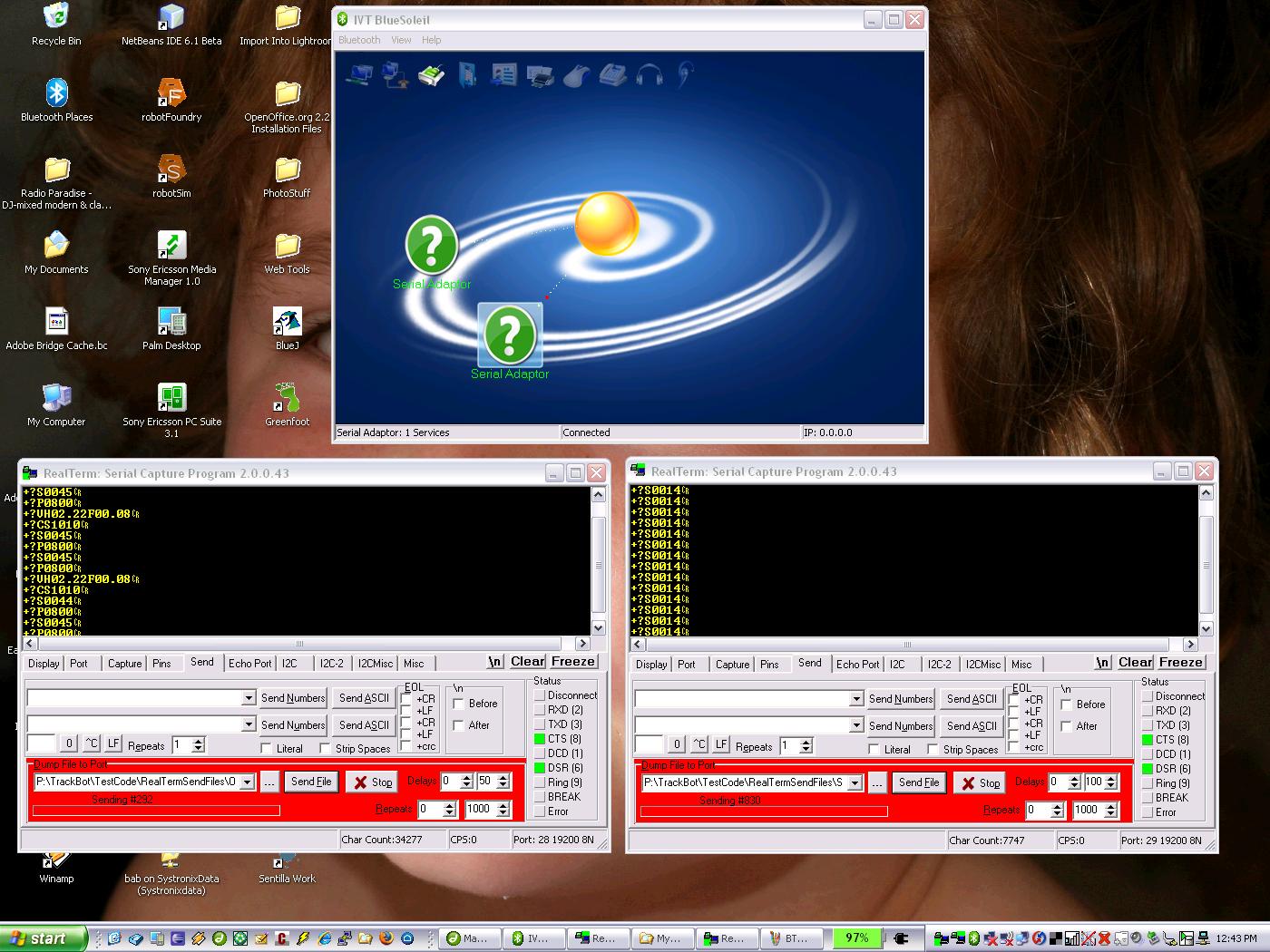Open the Bluetooth menu in BlueSoleil
Image resolution: width=1270 pixels, height=952 pixels.
359,40
